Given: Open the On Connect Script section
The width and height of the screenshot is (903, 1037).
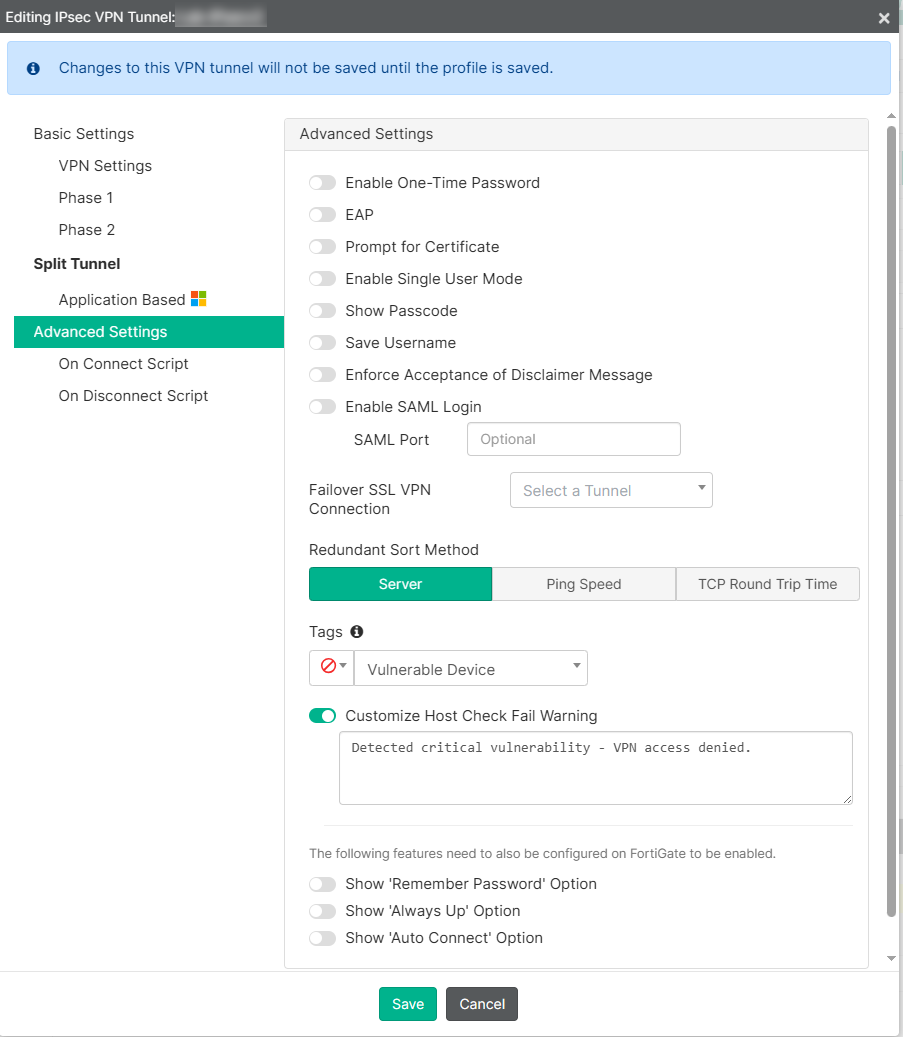Looking at the screenshot, I should pyautogui.click(x=124, y=364).
